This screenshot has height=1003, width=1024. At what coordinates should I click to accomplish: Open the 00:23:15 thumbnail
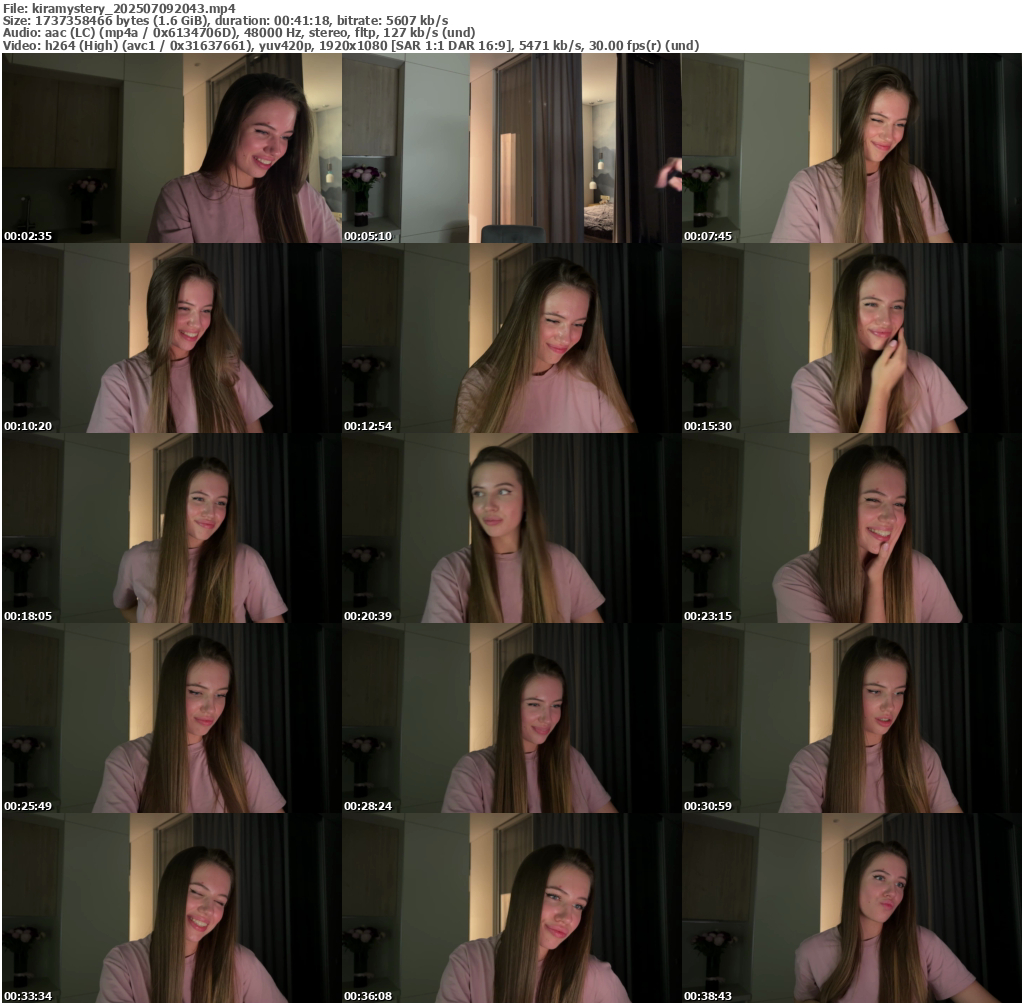852,528
